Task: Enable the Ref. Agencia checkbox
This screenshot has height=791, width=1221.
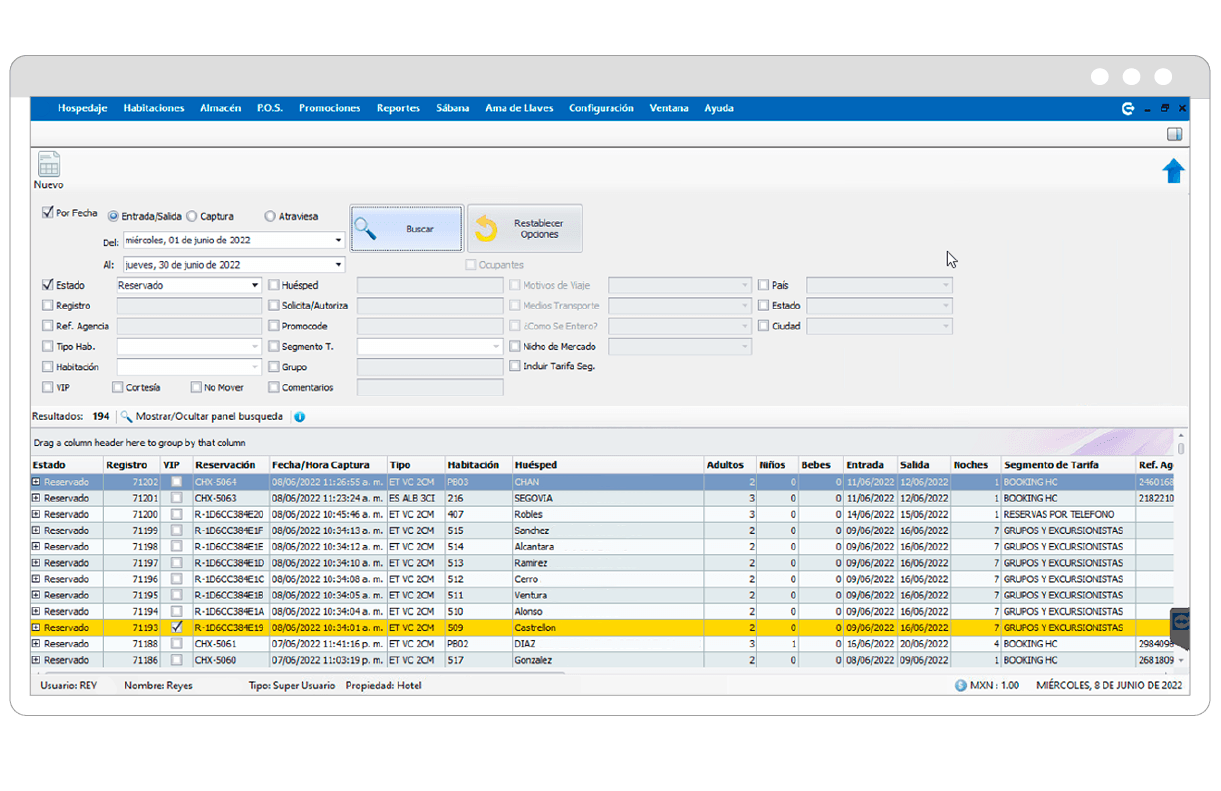Action: (x=48, y=326)
